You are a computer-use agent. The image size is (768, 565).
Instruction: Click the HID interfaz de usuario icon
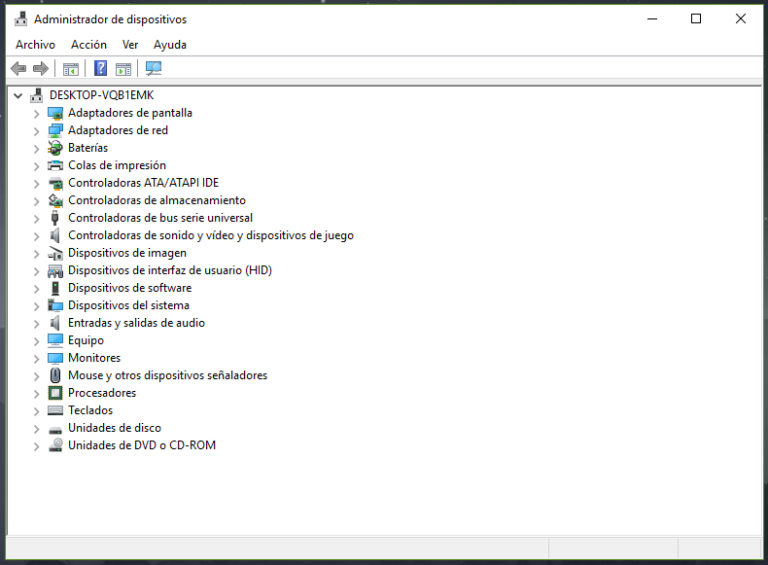[55, 271]
